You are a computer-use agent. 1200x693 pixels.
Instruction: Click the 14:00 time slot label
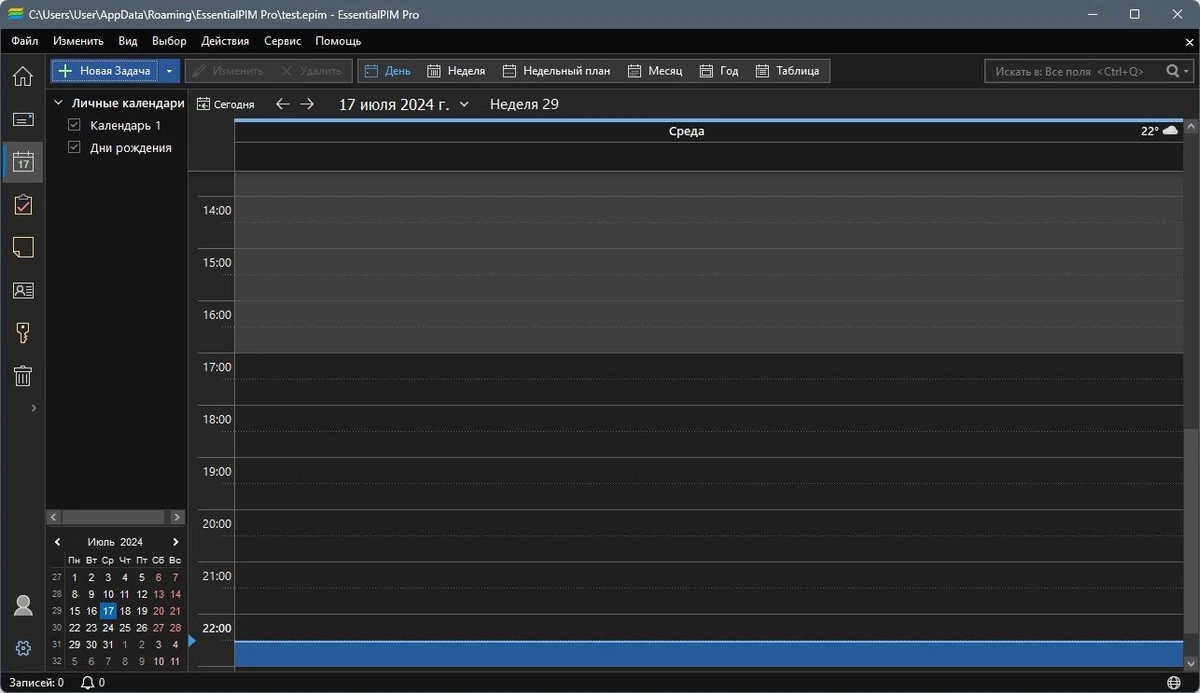217,211
